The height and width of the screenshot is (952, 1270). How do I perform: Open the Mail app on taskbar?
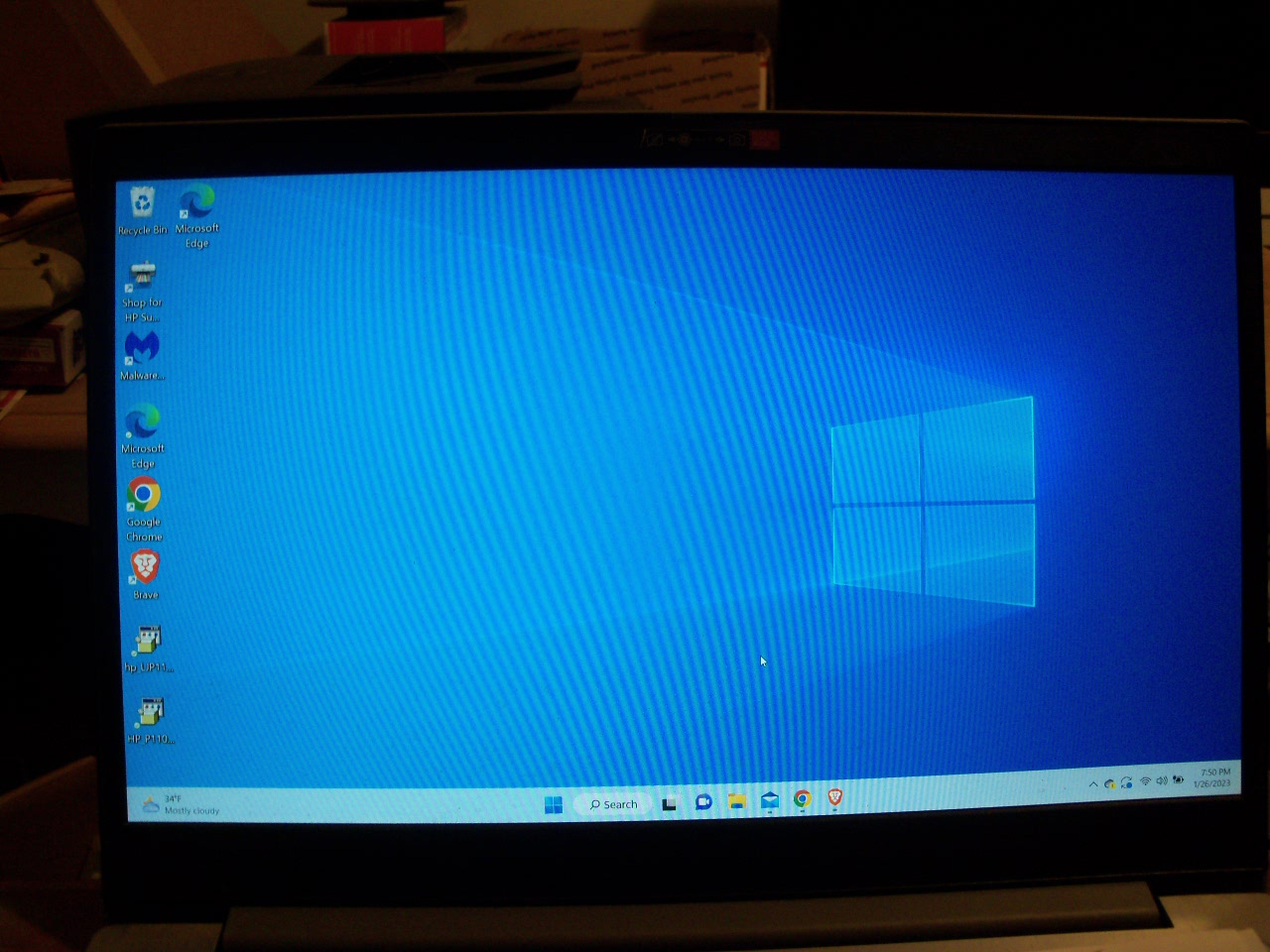[x=769, y=800]
